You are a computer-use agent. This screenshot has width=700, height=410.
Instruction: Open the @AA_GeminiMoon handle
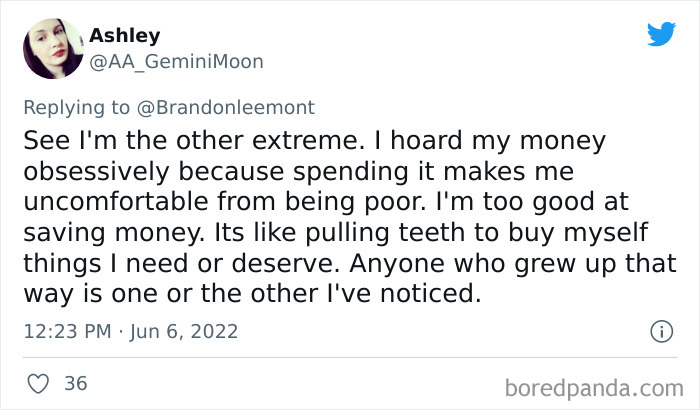pos(176,62)
